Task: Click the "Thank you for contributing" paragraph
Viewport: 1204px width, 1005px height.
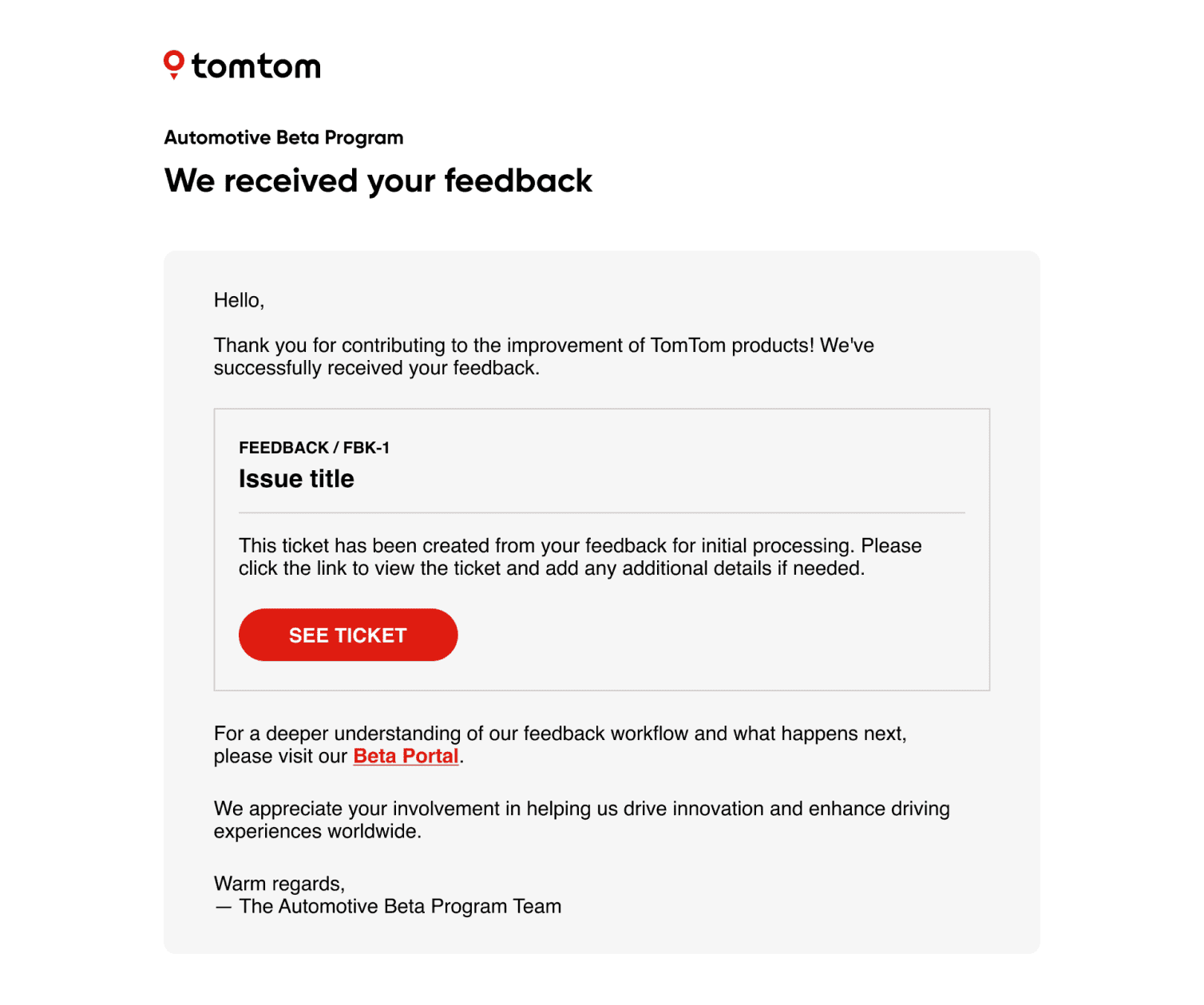Action: pos(544,346)
